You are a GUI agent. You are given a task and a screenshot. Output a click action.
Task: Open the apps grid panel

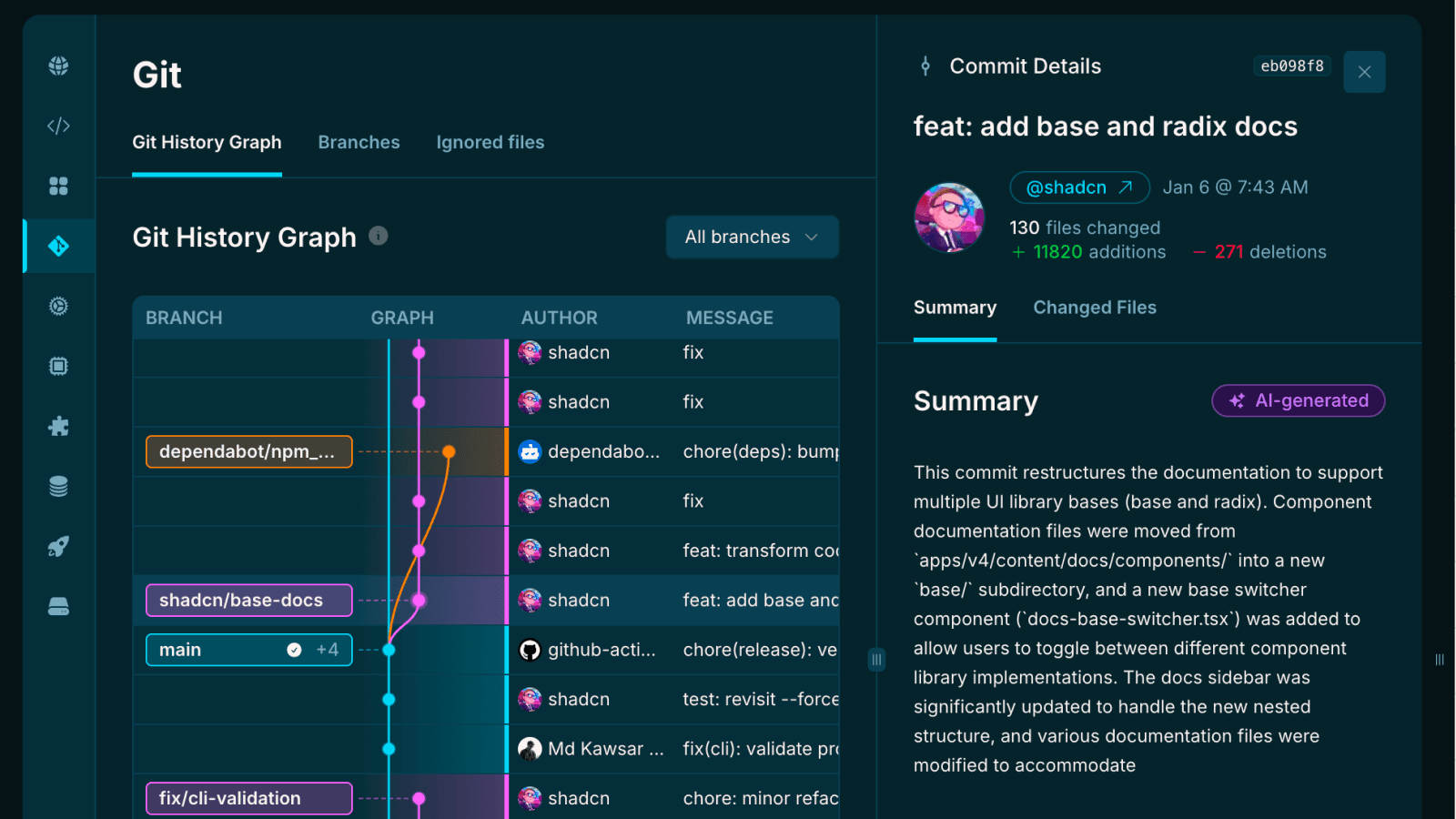(x=58, y=186)
